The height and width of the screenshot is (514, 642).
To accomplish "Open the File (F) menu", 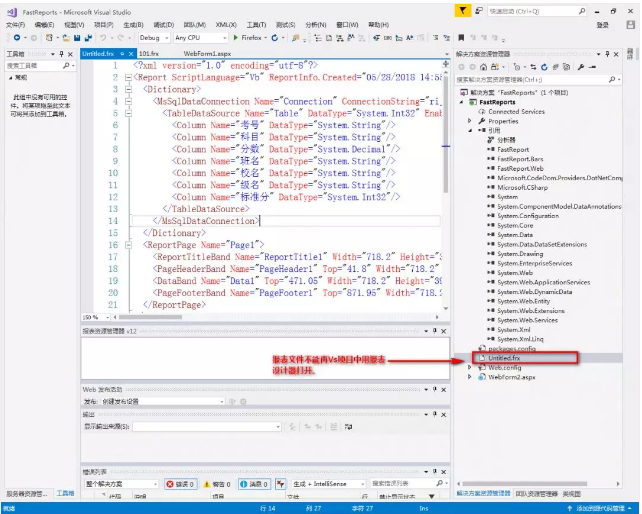I will coord(16,25).
